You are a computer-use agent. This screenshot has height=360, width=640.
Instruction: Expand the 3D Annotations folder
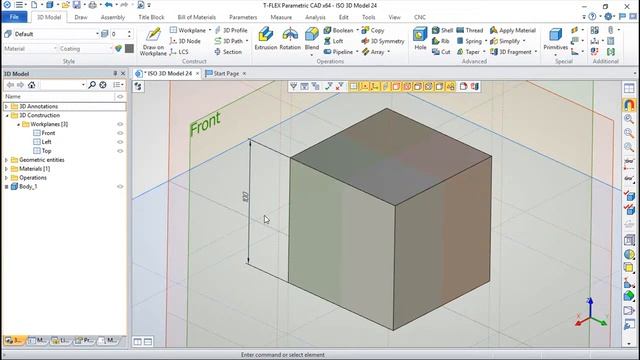pos(6,107)
